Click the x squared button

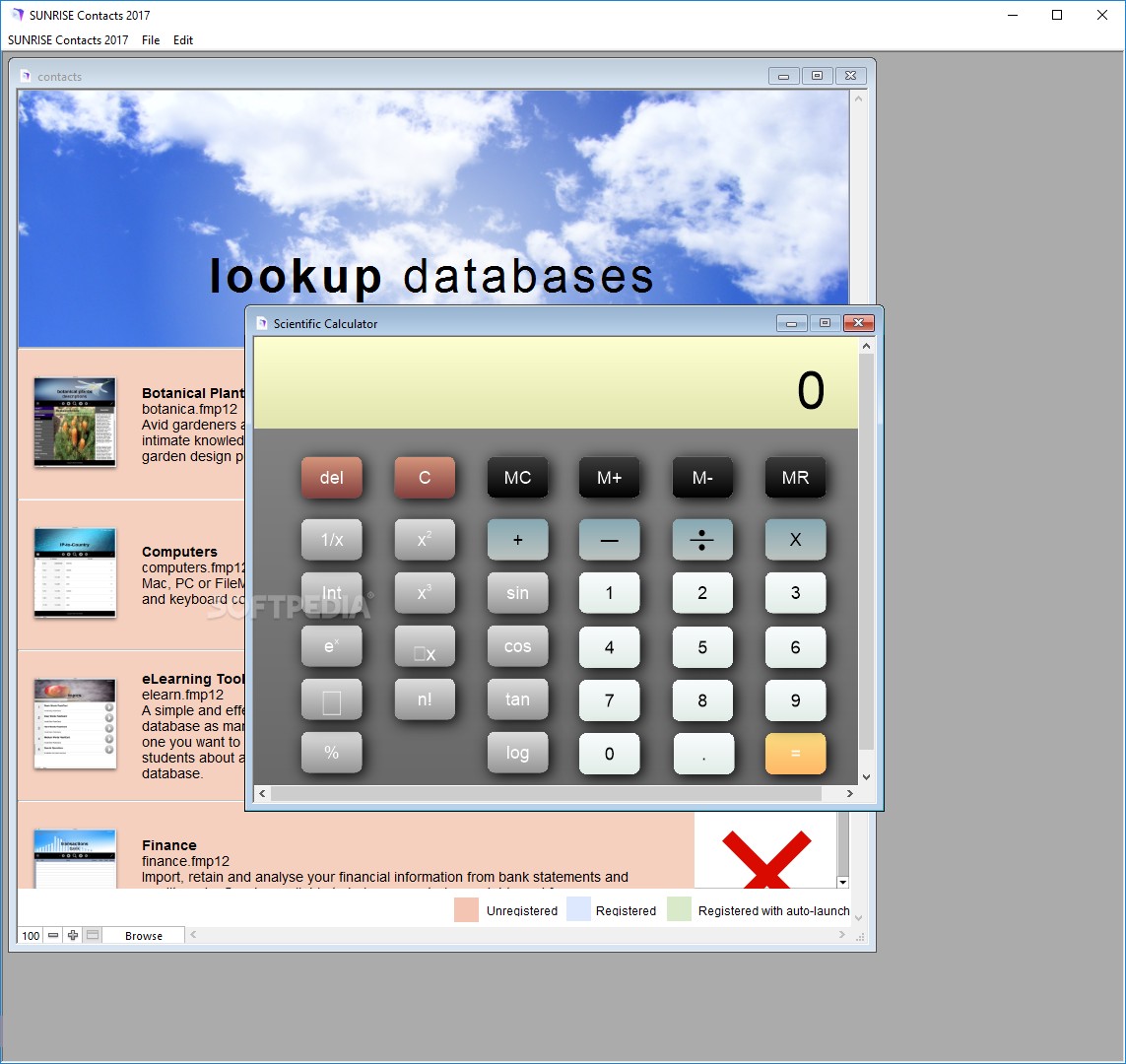tap(425, 540)
